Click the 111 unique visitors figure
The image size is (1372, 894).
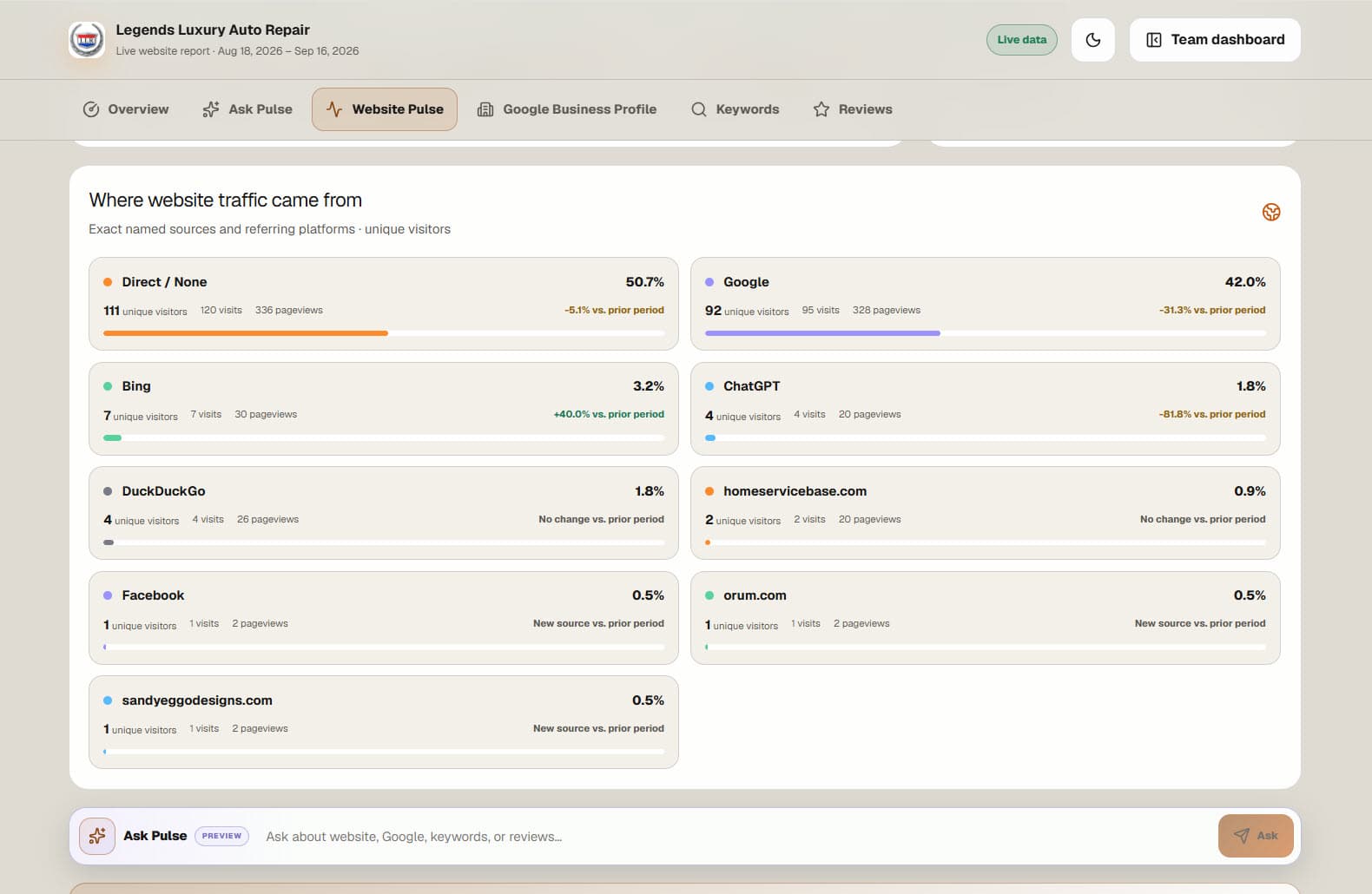[x=145, y=311]
